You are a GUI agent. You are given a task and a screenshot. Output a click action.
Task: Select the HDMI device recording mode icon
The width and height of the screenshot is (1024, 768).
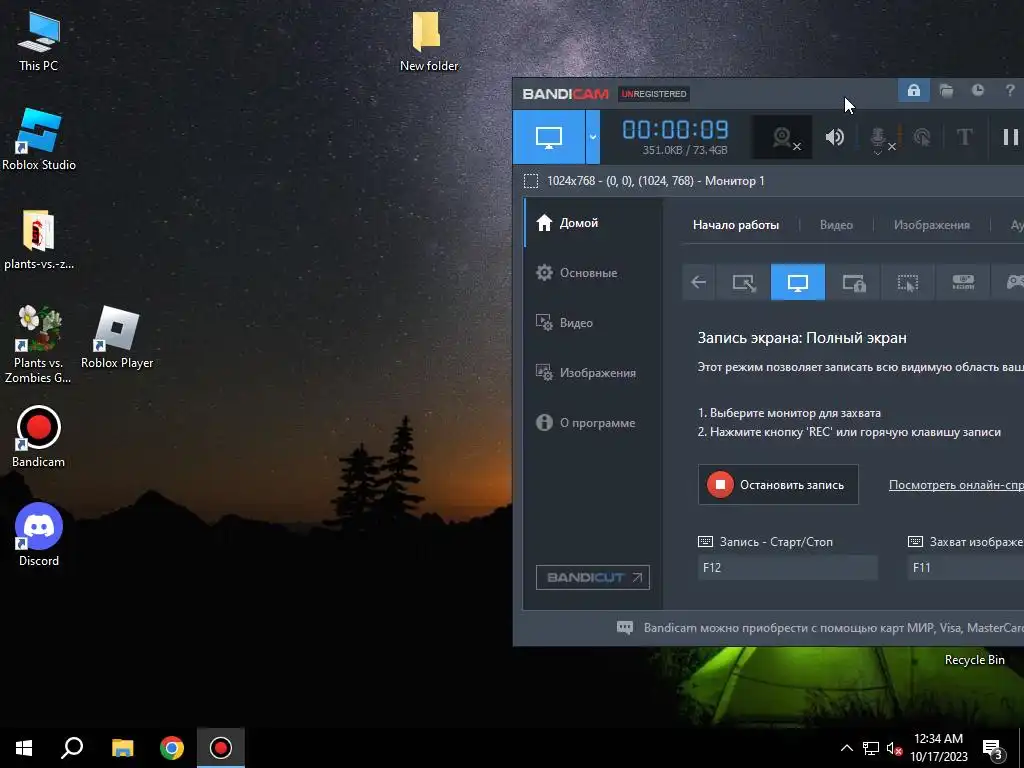coord(963,282)
